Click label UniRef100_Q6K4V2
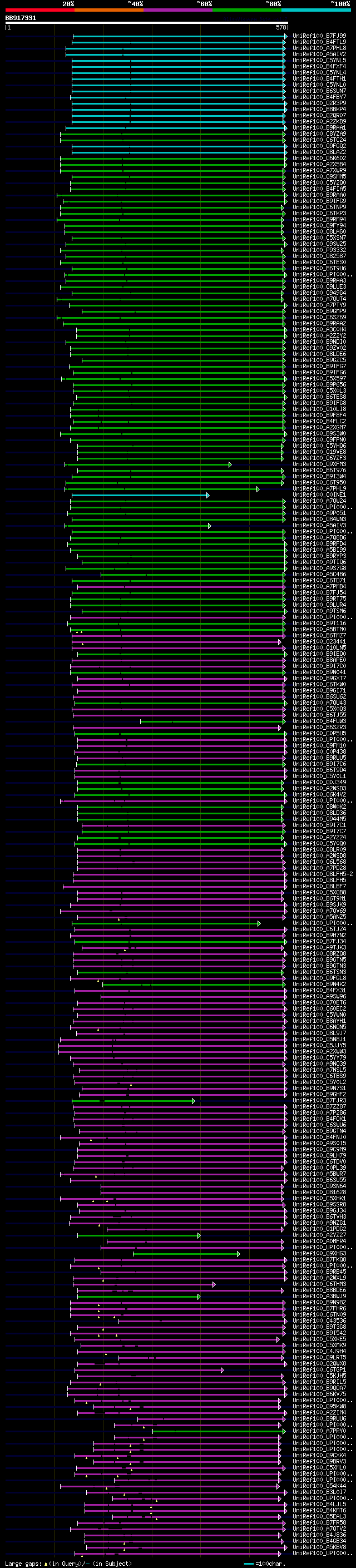356x1568 pixels. (x=319, y=795)
